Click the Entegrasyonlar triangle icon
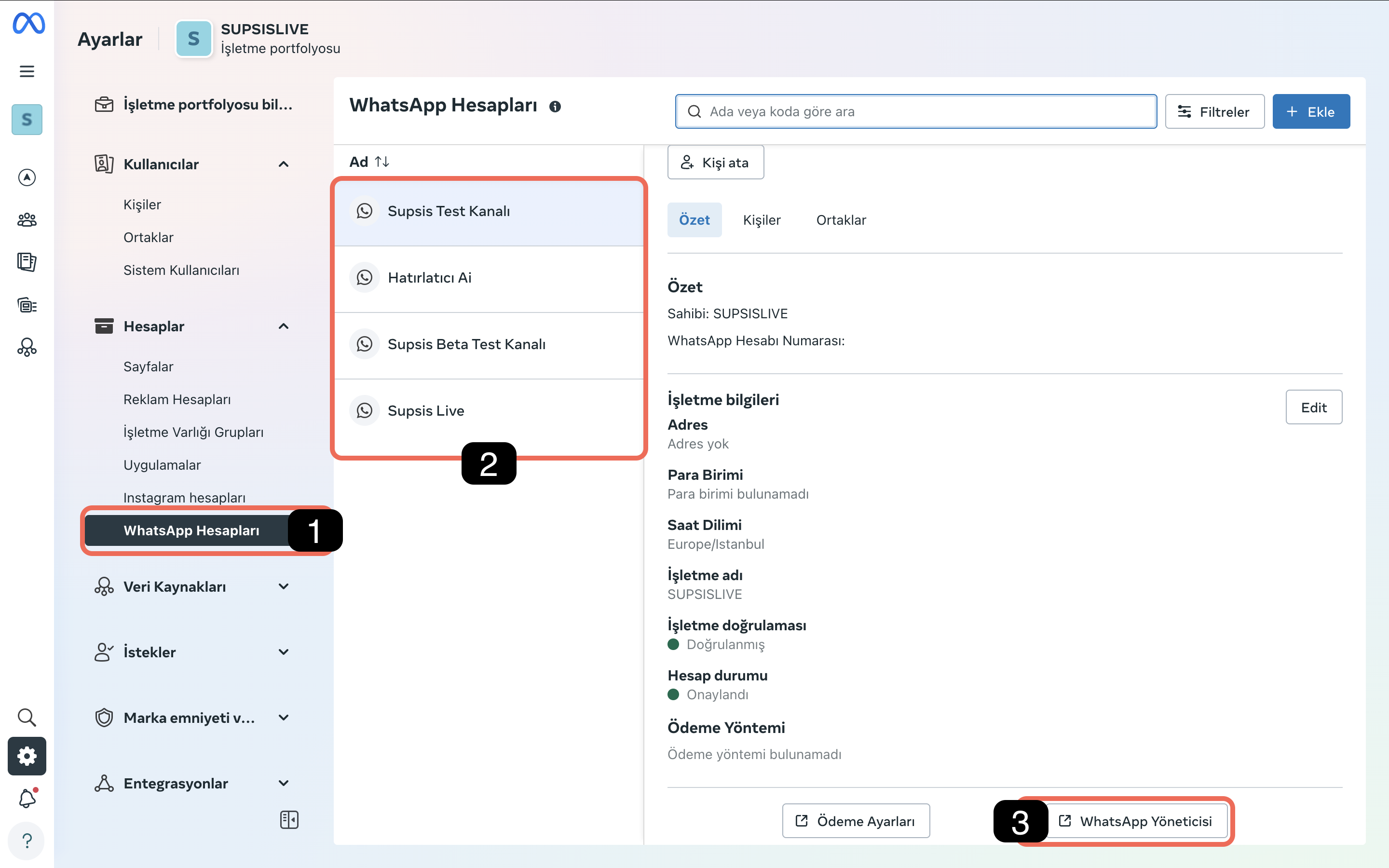This screenshot has height=868, width=1389. point(104,783)
